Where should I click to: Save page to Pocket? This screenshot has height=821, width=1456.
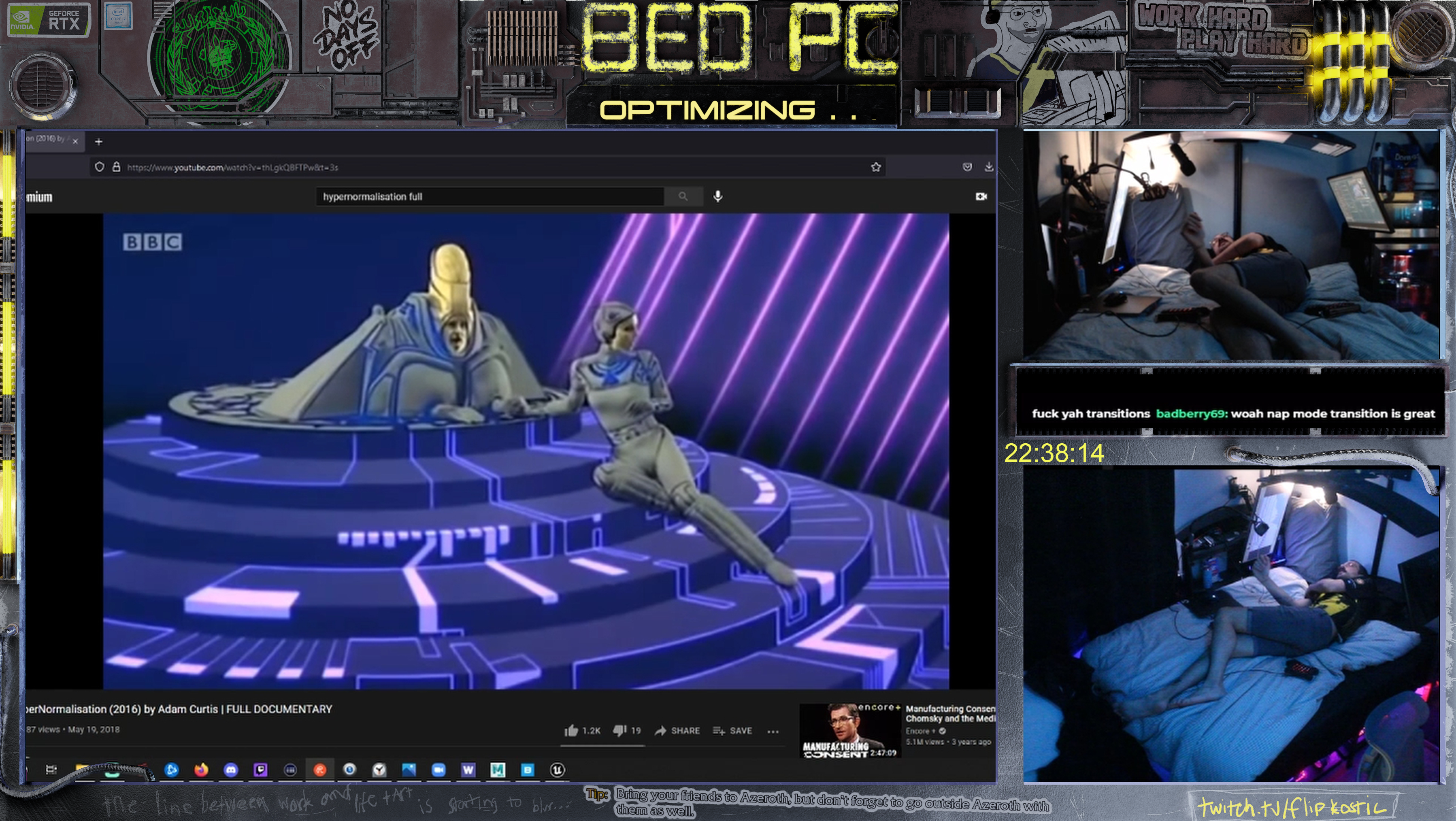(x=967, y=167)
